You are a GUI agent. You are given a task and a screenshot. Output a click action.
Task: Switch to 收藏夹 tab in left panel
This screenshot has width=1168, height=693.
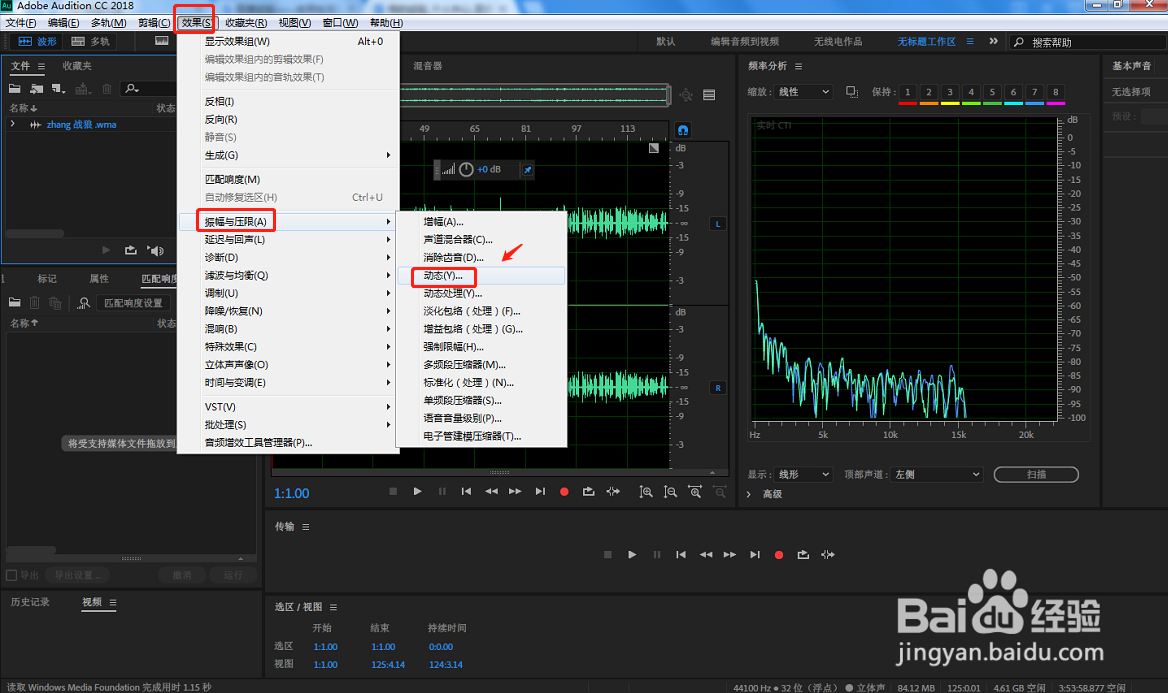[x=77, y=66]
